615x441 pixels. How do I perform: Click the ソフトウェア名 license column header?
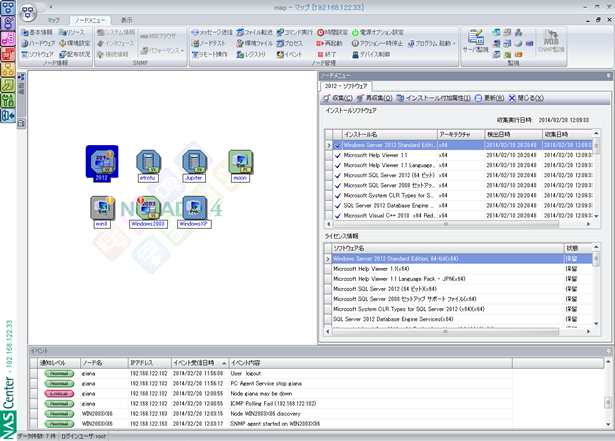pos(448,248)
